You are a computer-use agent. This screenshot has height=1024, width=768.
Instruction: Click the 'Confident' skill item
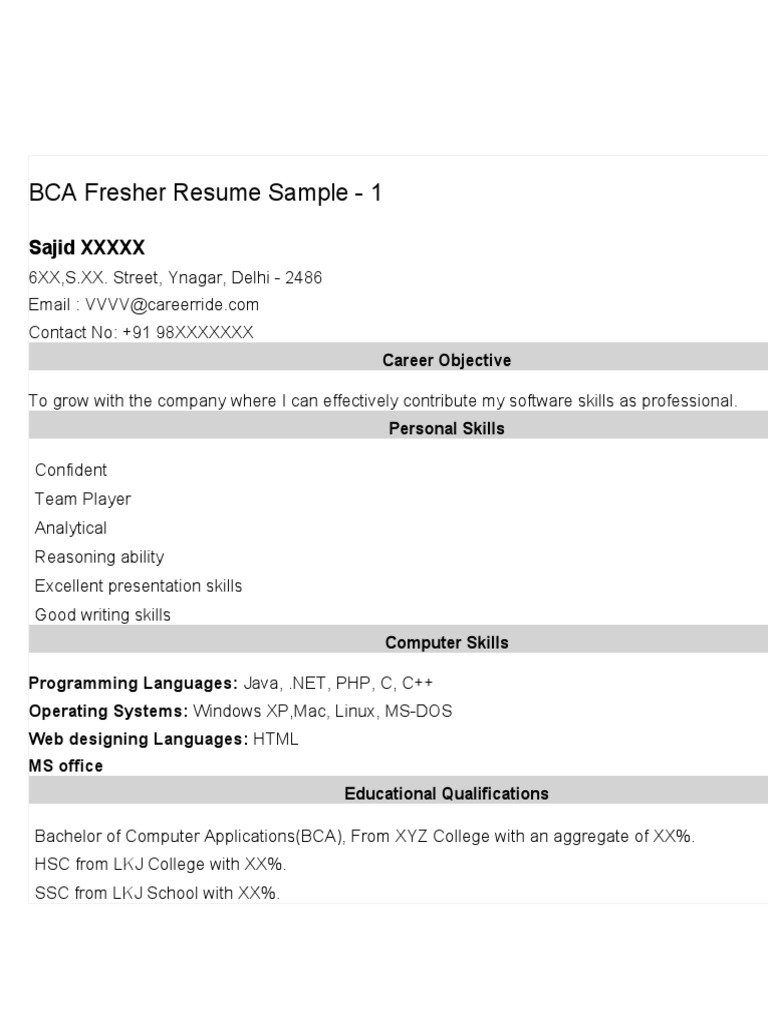click(x=71, y=470)
